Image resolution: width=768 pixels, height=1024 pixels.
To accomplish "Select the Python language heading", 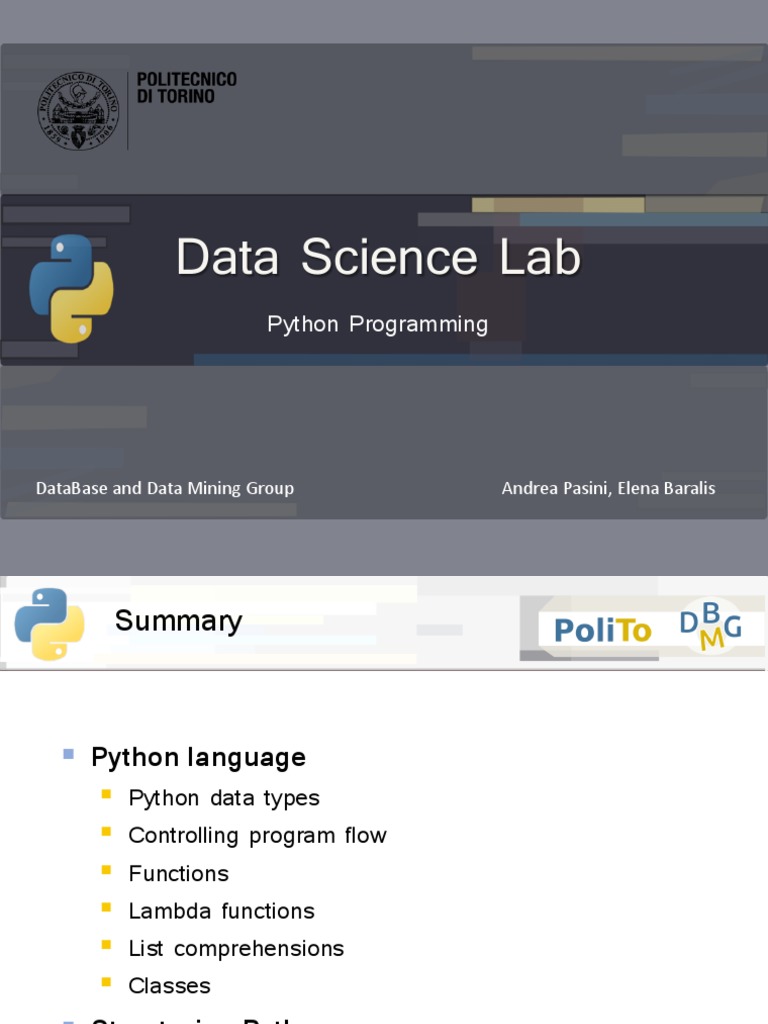I will click(198, 757).
